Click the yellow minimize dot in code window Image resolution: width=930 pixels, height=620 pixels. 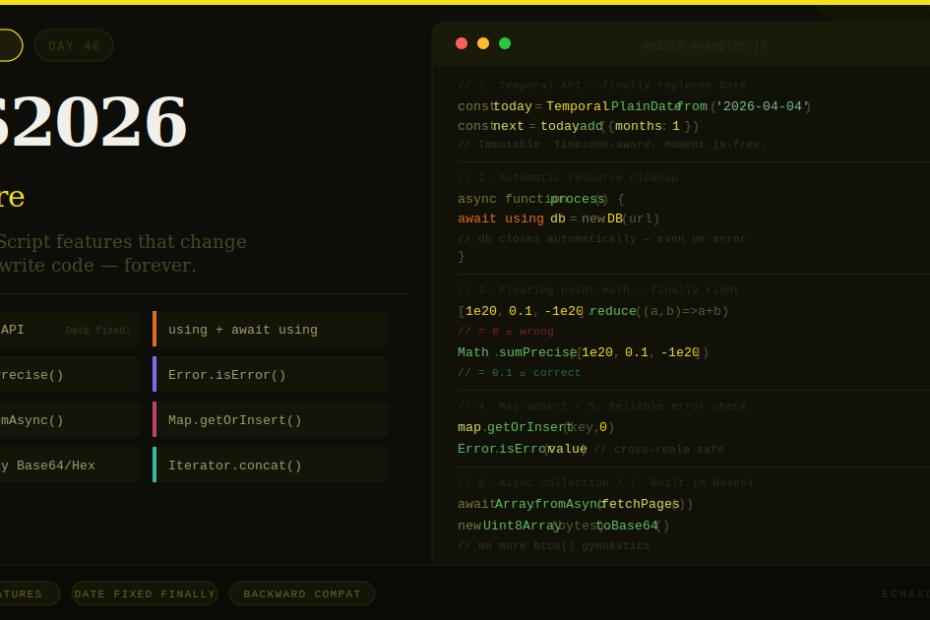(x=483, y=43)
